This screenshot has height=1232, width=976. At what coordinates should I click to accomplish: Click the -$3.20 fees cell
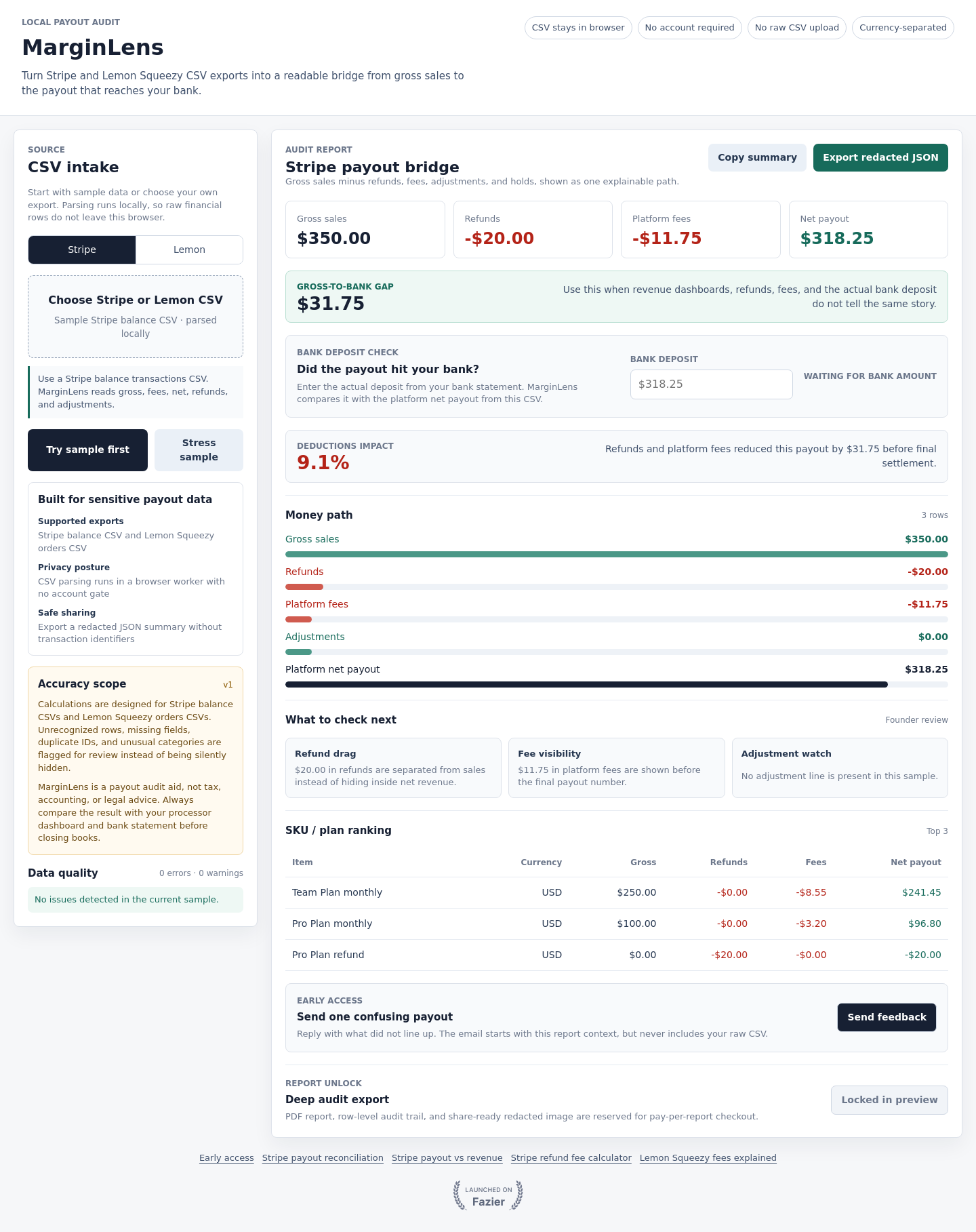click(811, 923)
